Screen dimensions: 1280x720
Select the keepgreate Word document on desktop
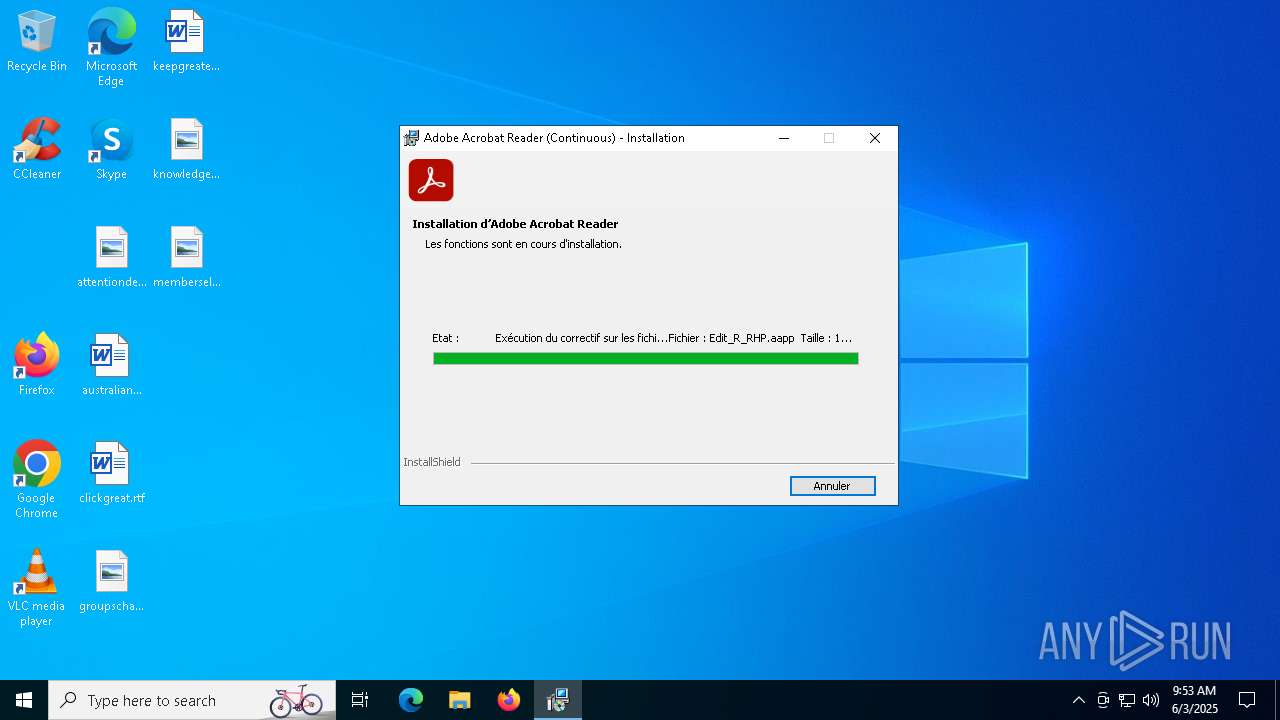point(186,42)
